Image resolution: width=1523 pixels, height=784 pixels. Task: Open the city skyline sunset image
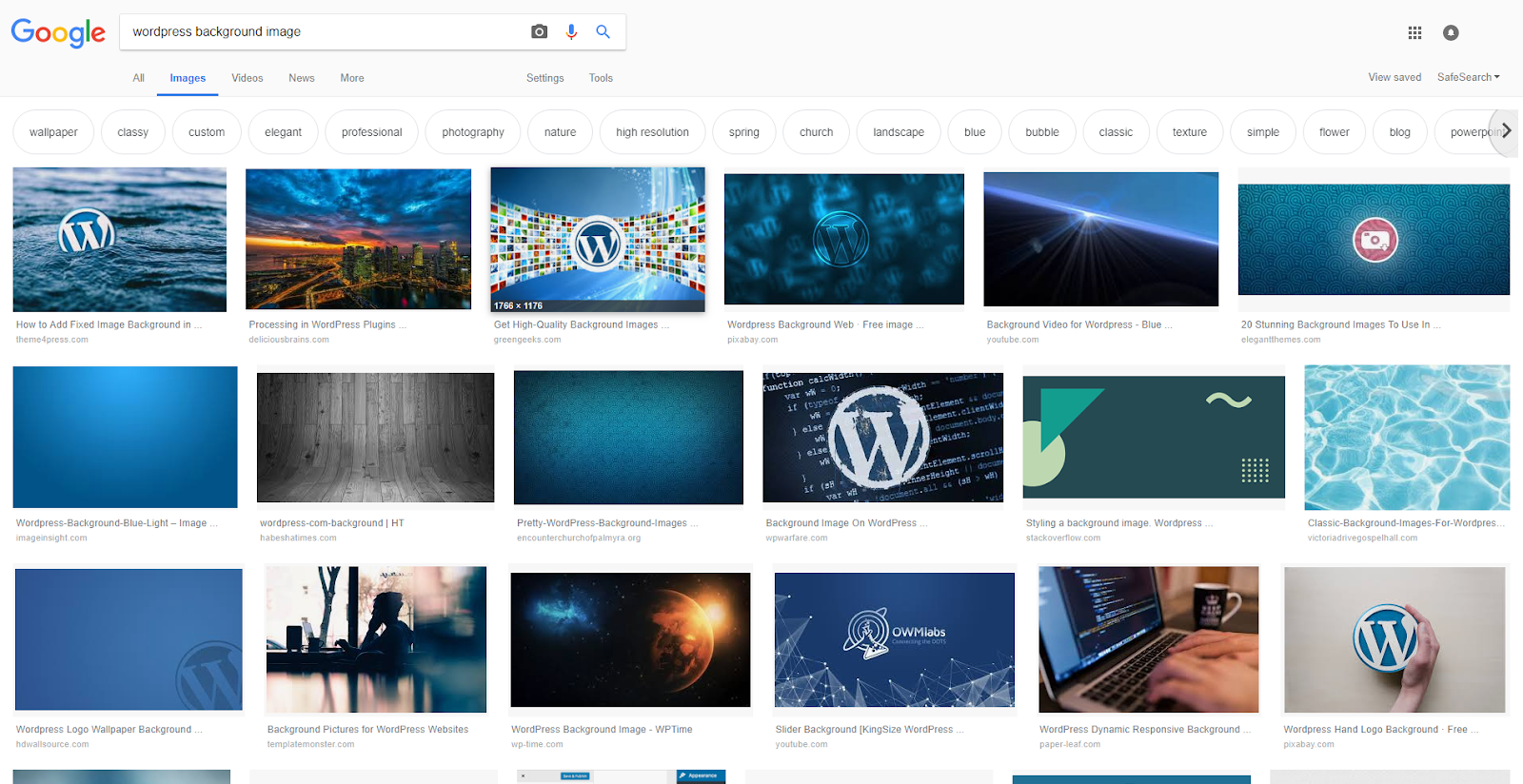(x=358, y=239)
